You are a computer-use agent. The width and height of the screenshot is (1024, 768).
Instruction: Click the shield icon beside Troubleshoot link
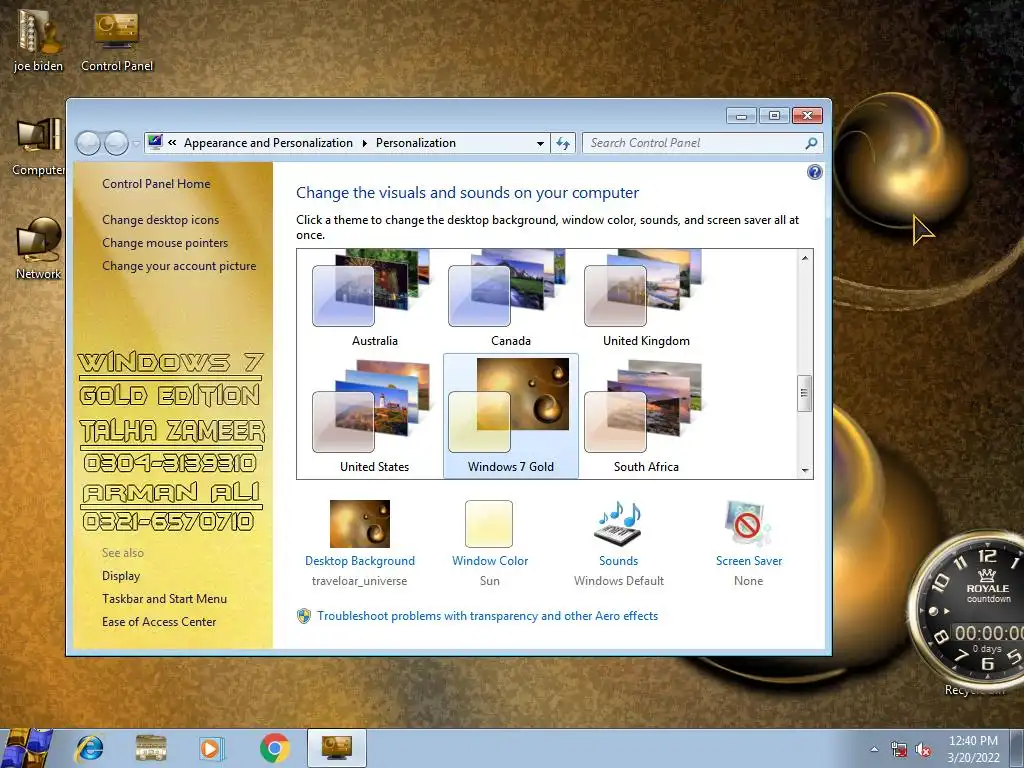coord(304,616)
